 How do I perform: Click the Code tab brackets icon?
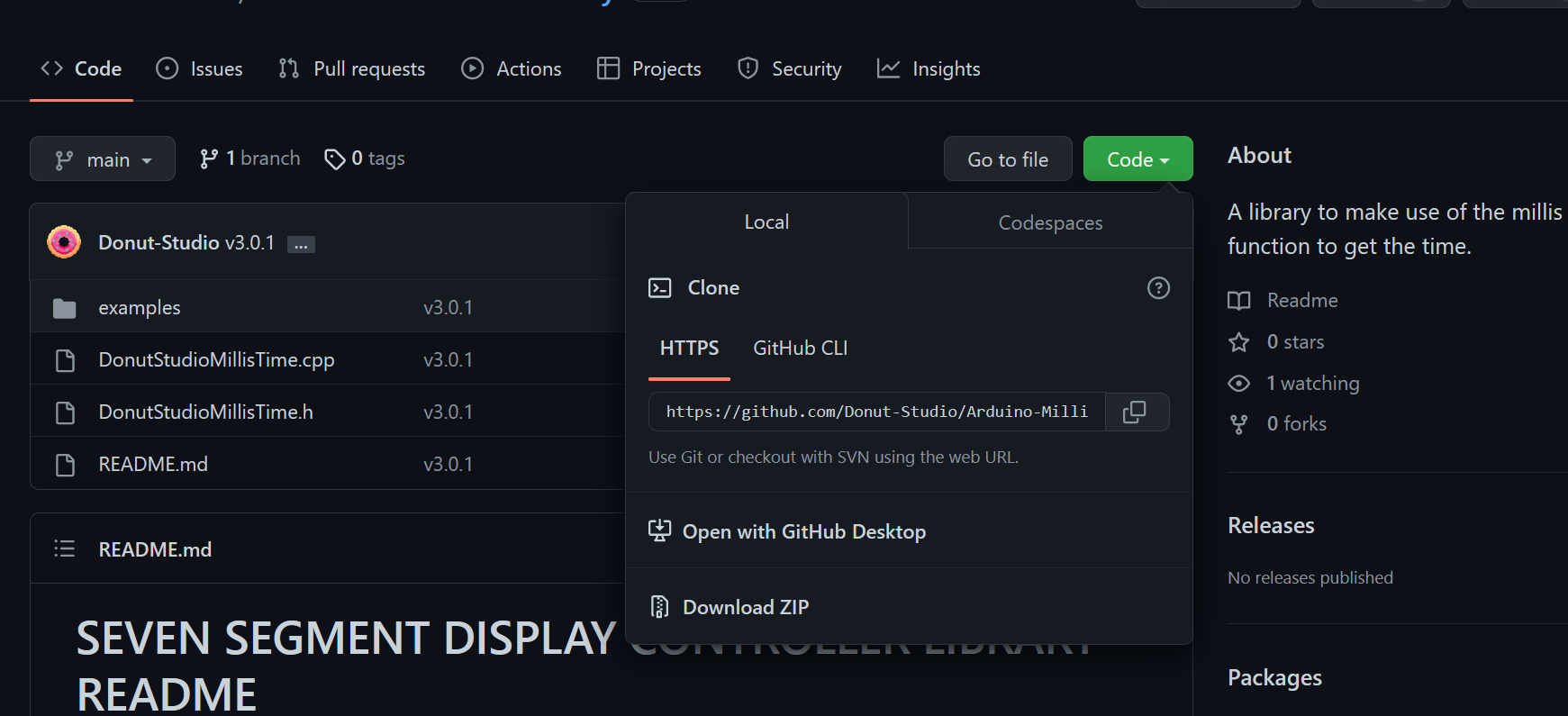tap(51, 68)
